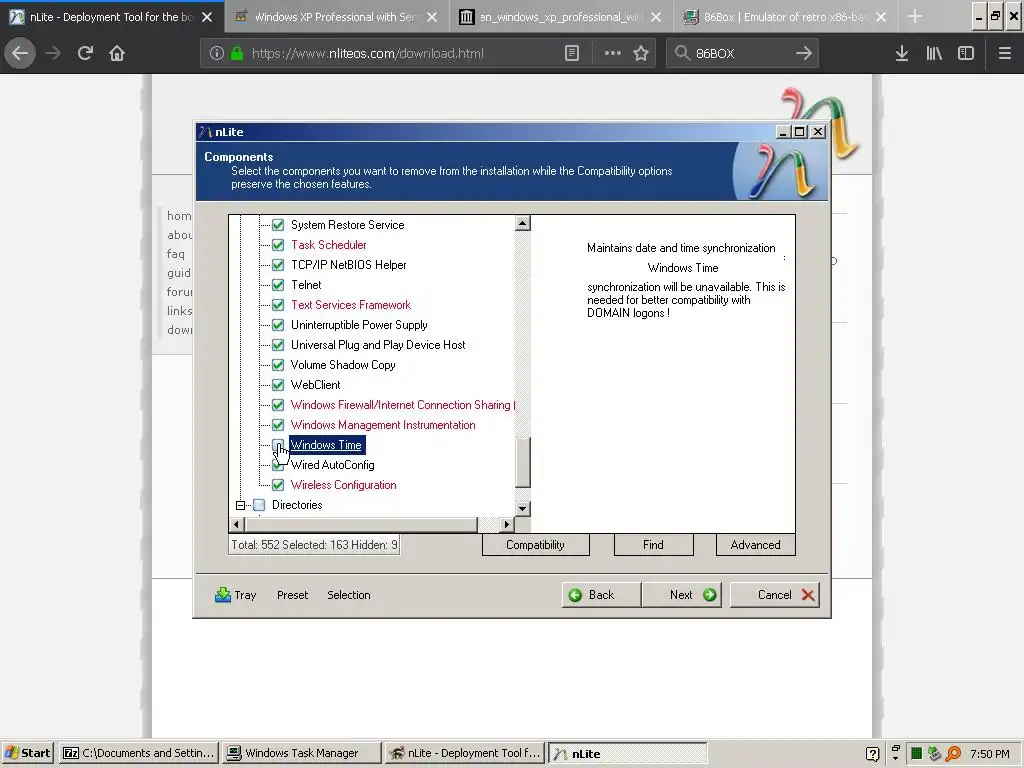This screenshot has width=1024, height=768.
Task: Open a new Firefox tab with plus
Action: (915, 16)
